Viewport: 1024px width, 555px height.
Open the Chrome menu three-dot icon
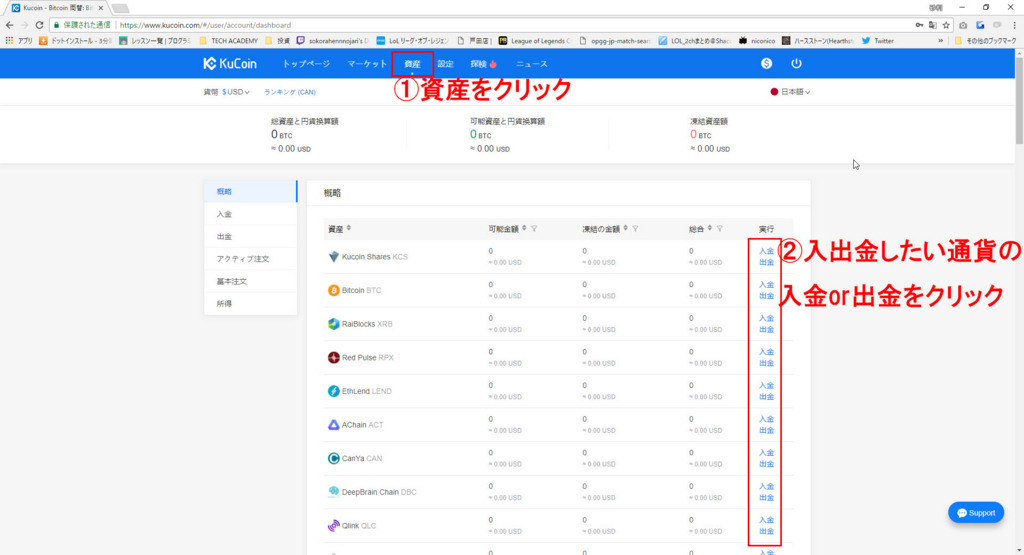pyautogui.click(x=1014, y=25)
